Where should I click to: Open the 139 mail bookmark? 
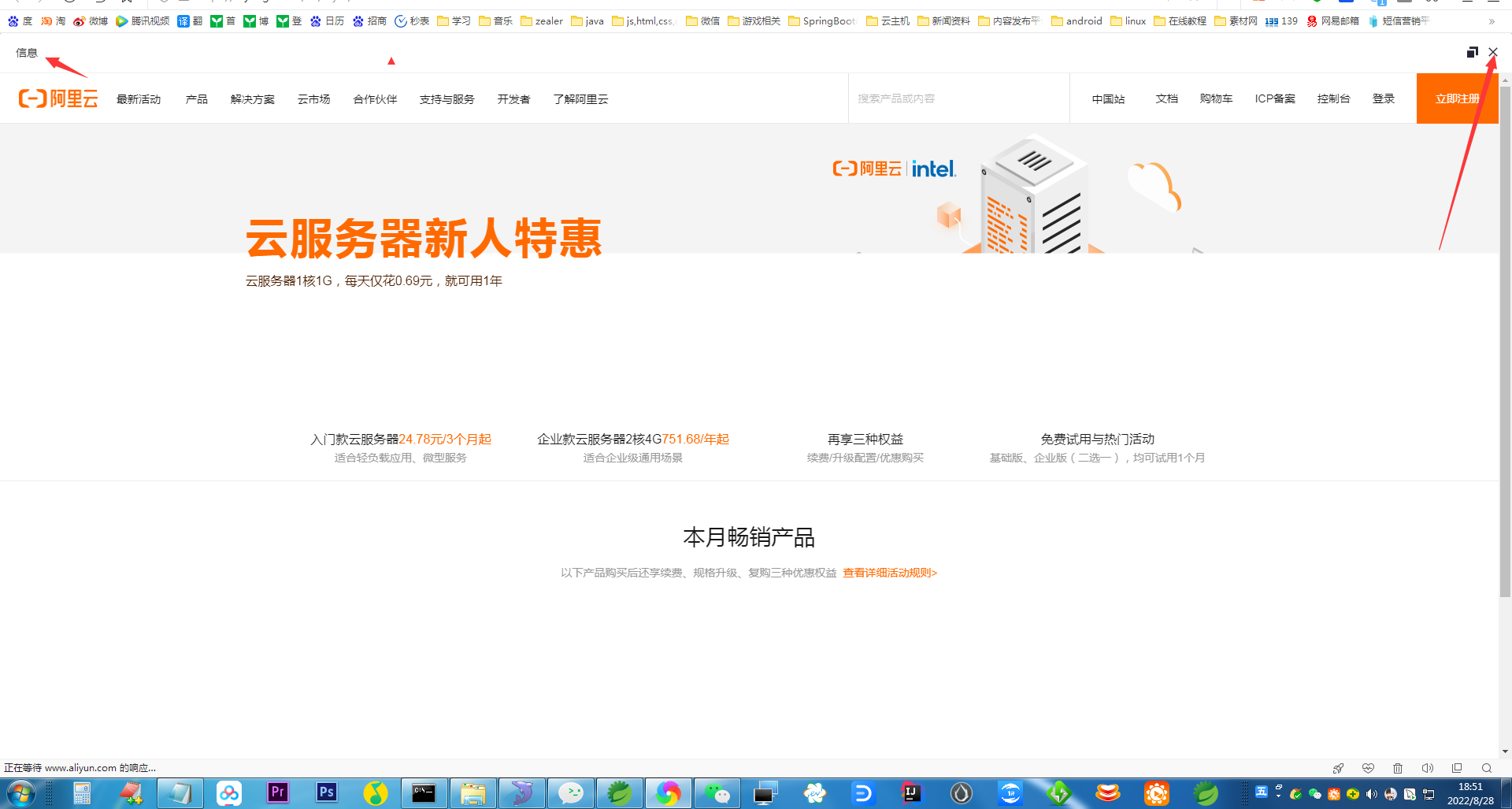[1281, 21]
